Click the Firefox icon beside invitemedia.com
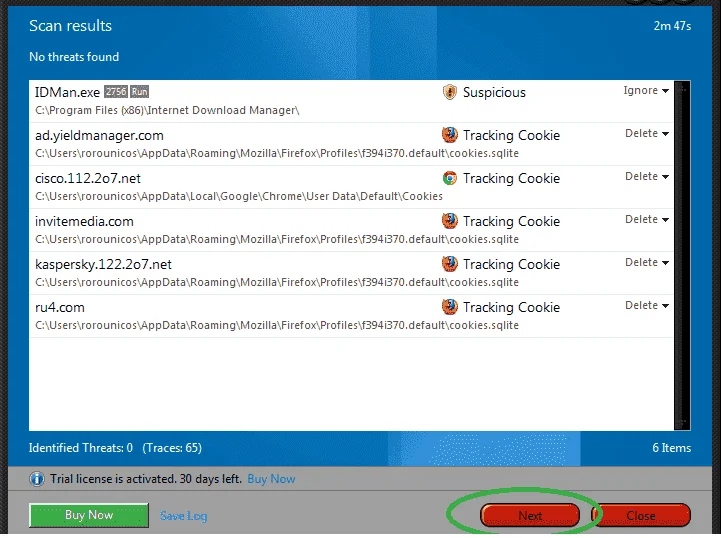The width and height of the screenshot is (721, 538). coord(450,221)
